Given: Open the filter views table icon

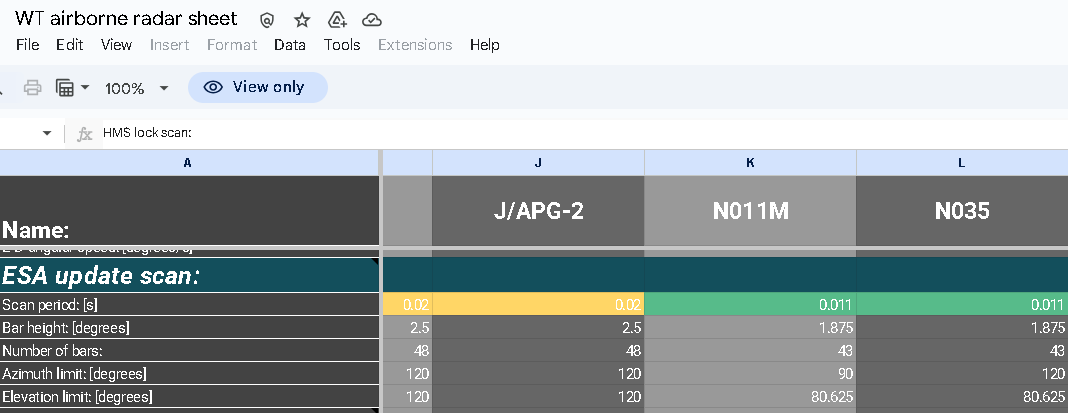Looking at the screenshot, I should click(65, 88).
